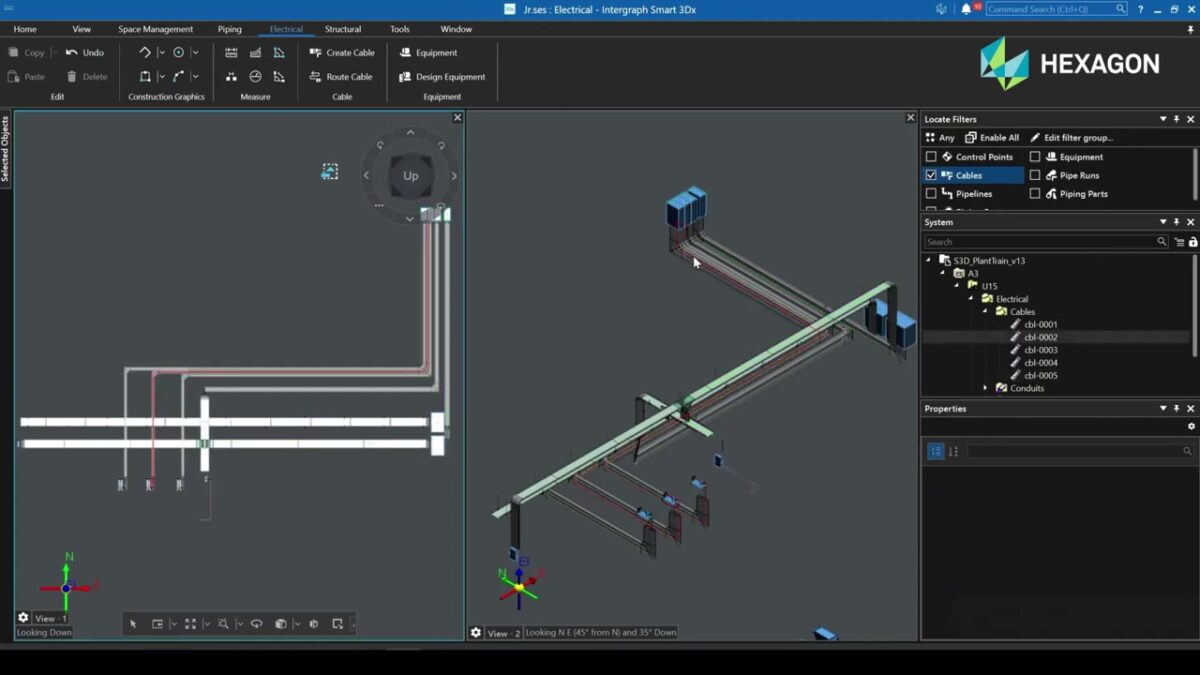This screenshot has height=675, width=1200.
Task: Enable the Piping Parts locate filter checkbox
Action: tap(1035, 194)
